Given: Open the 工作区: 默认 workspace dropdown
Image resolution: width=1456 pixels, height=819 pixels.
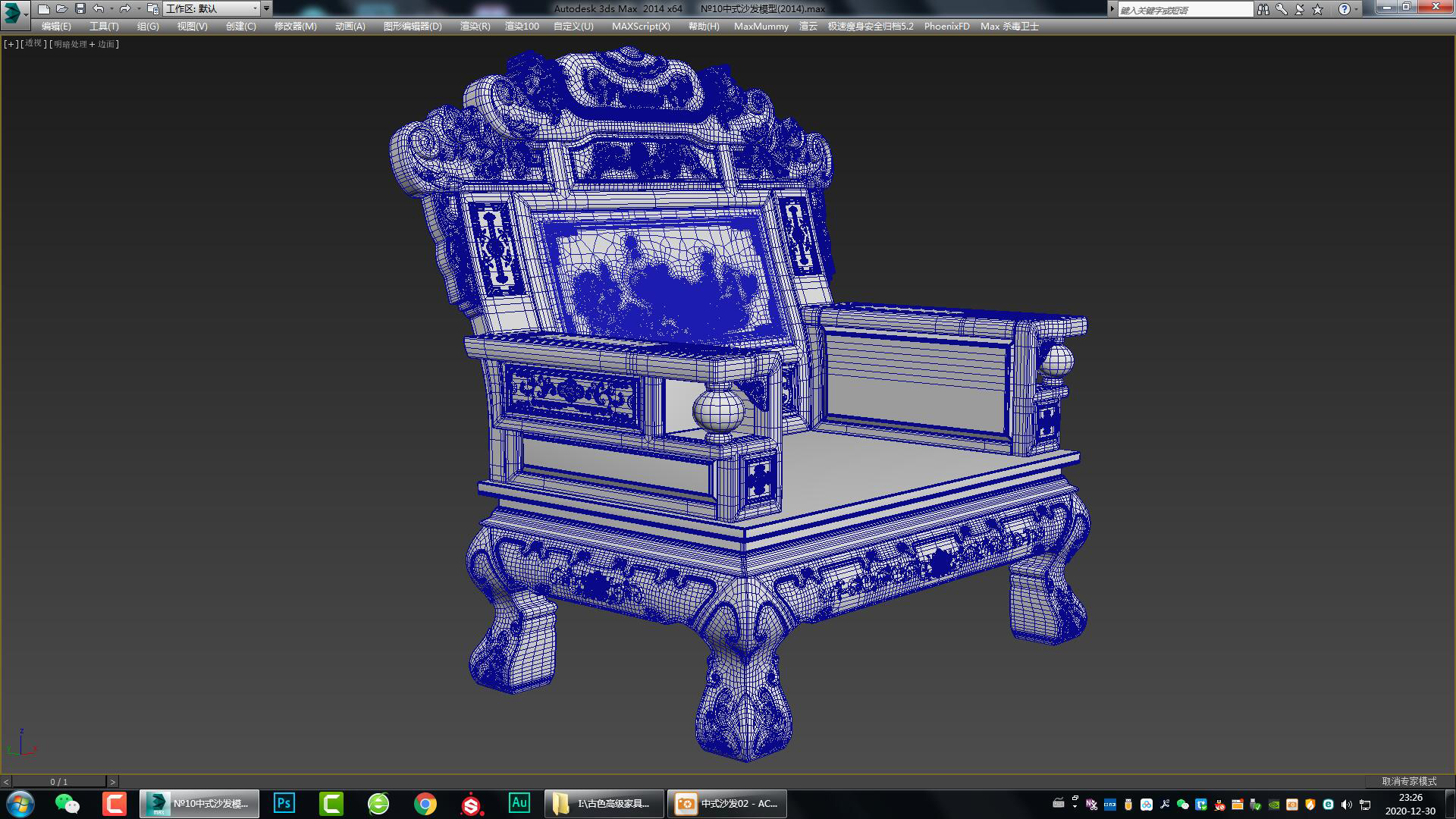Looking at the screenshot, I should (212, 8).
